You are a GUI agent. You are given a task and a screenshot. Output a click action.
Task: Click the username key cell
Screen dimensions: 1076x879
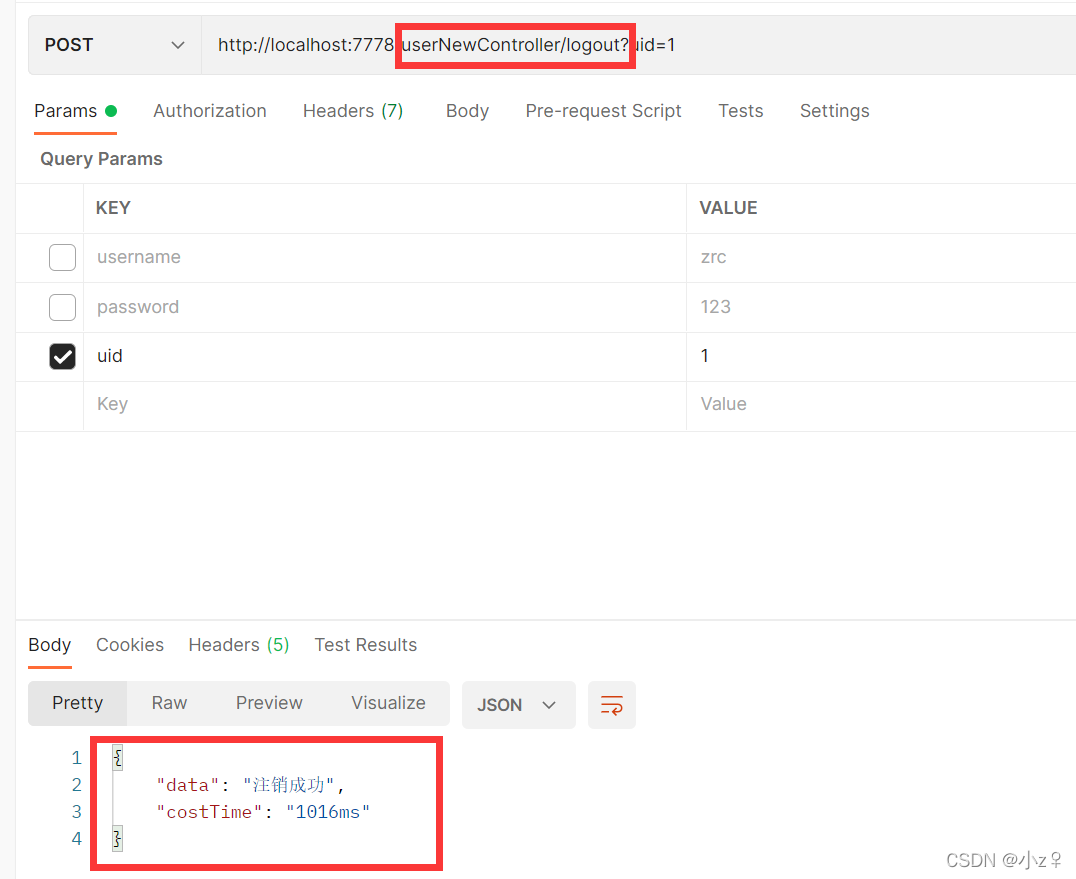(x=384, y=257)
